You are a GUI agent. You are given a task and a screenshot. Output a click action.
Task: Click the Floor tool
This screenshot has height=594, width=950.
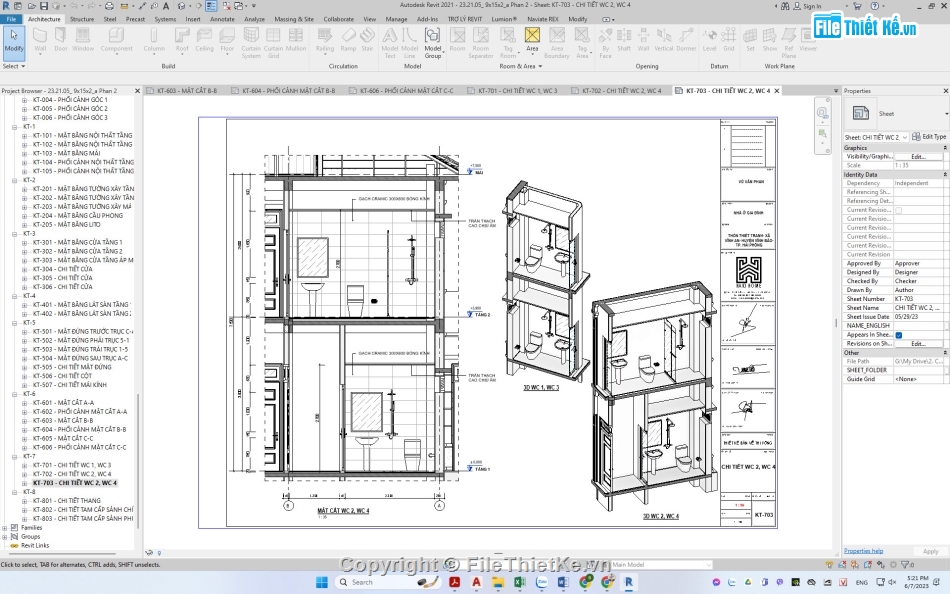227,41
